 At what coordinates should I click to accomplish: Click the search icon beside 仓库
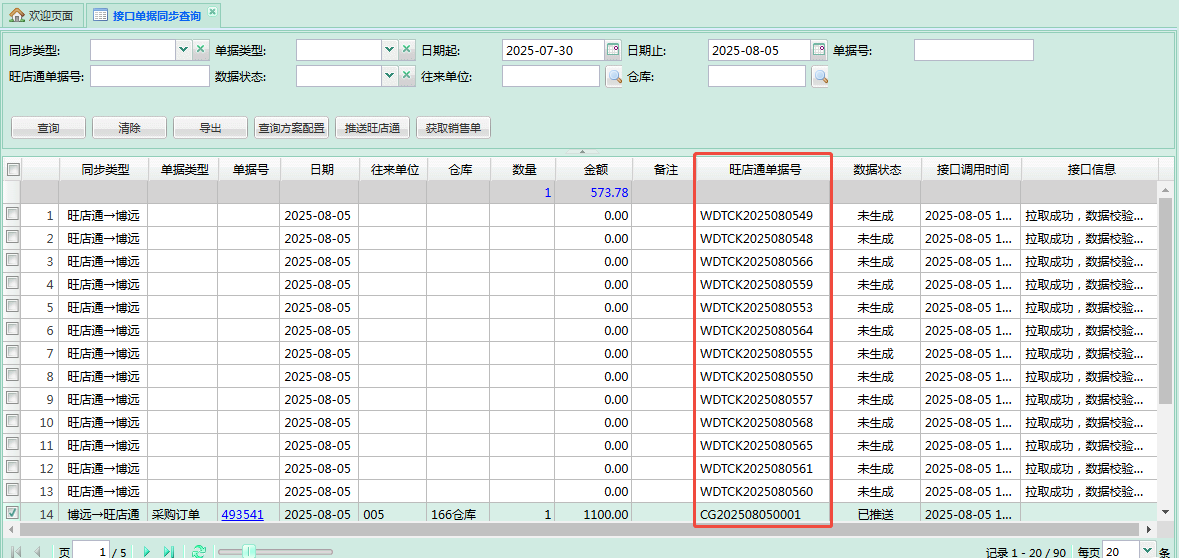pos(820,77)
